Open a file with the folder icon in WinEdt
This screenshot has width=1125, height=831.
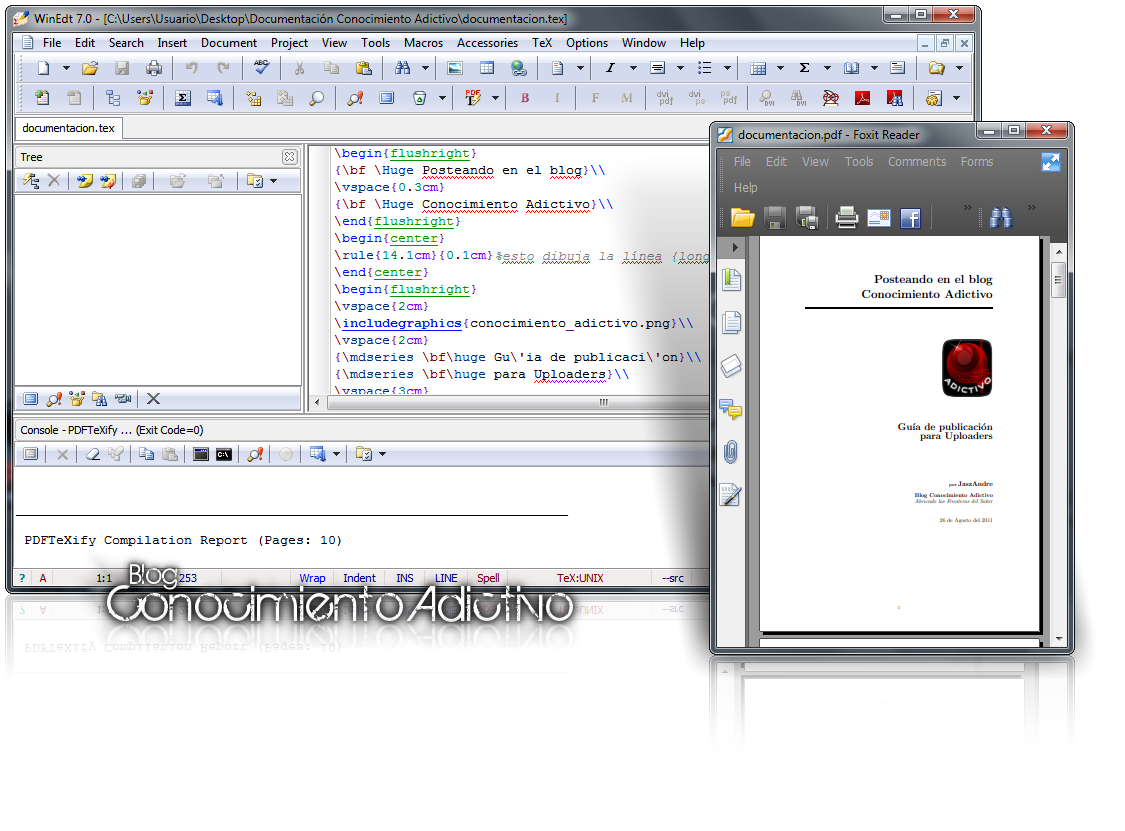(x=90, y=68)
